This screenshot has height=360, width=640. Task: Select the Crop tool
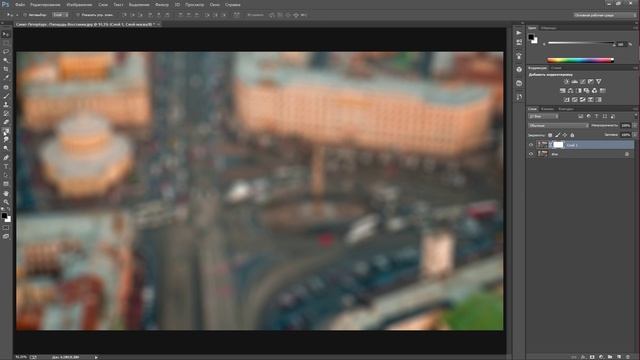pyautogui.click(x=6, y=69)
